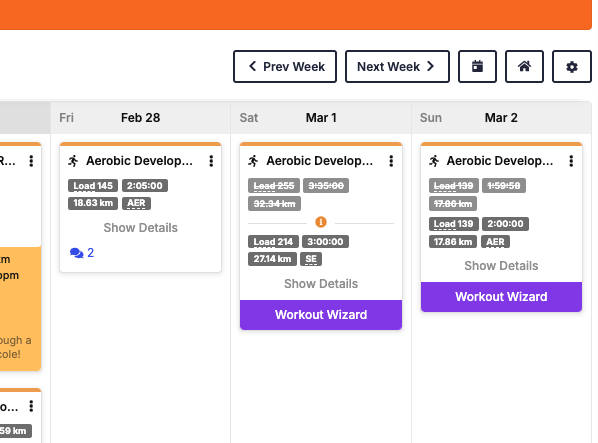This screenshot has width=598, height=443.
Task: Click running icon on Feb 28 workout card
Action: [x=73, y=161]
